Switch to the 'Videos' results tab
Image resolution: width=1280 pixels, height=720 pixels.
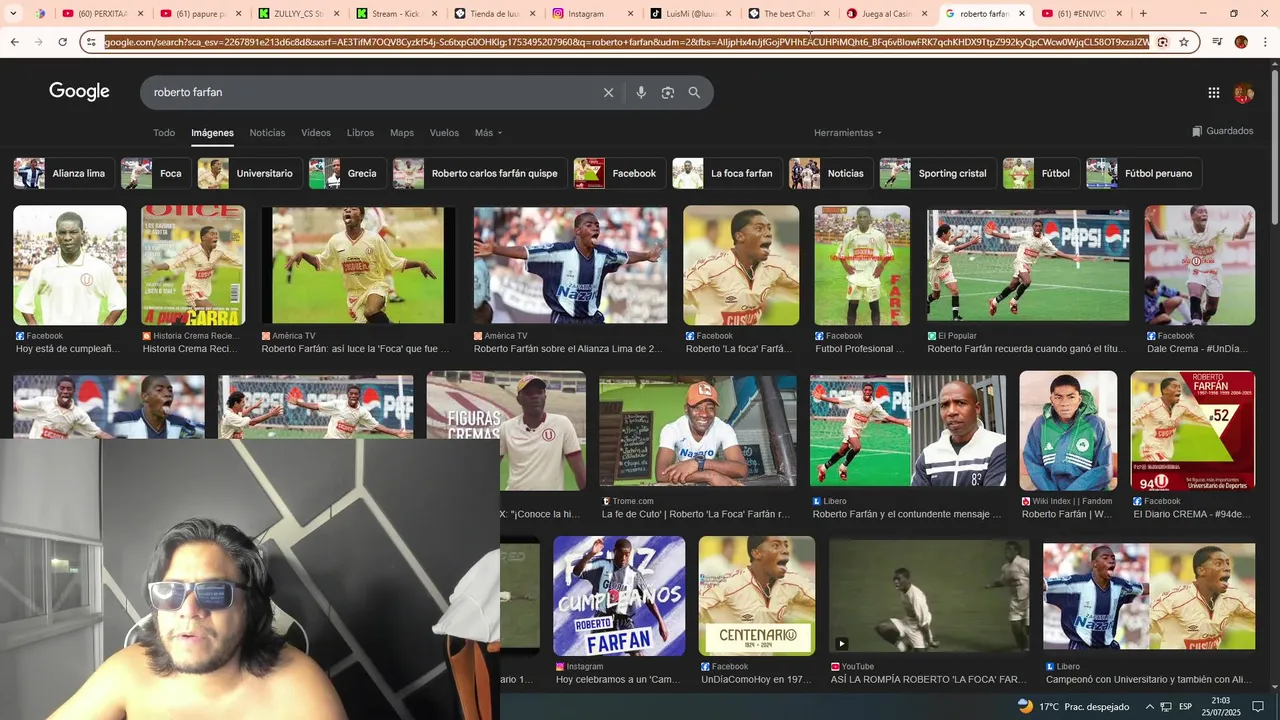[316, 133]
